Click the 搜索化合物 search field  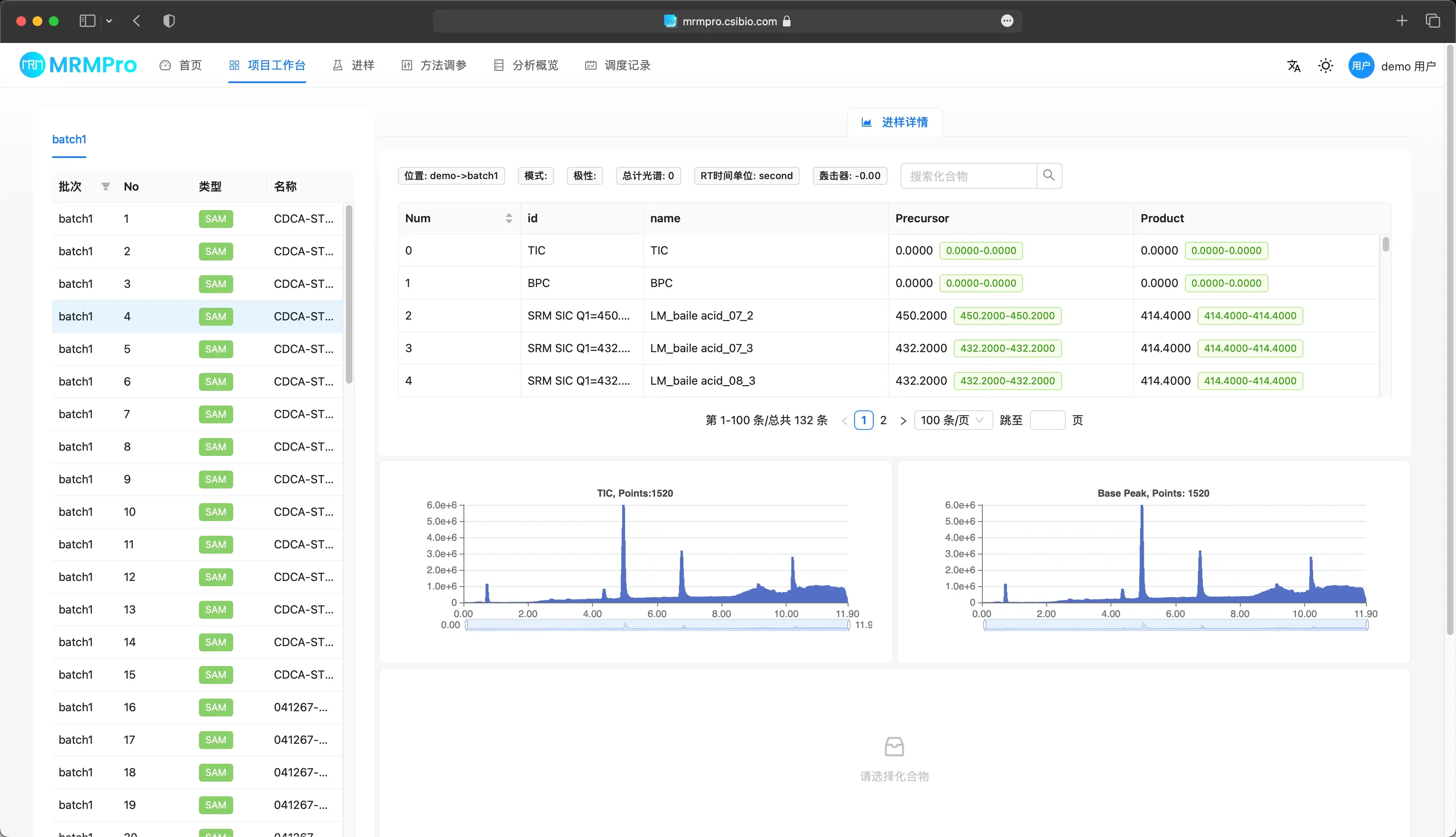pos(969,176)
